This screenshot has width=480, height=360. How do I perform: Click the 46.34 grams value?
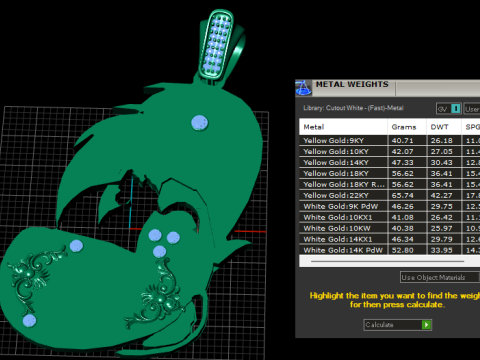pyautogui.click(x=402, y=240)
